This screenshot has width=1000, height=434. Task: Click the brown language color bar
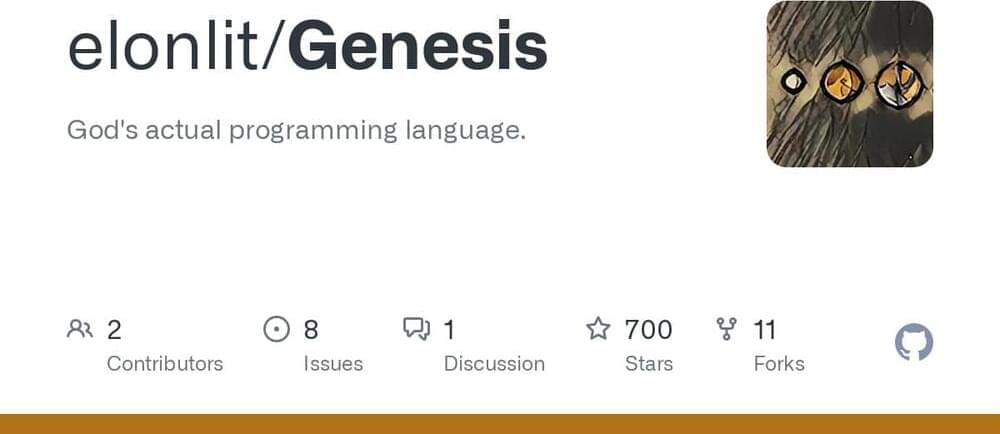[500, 424]
